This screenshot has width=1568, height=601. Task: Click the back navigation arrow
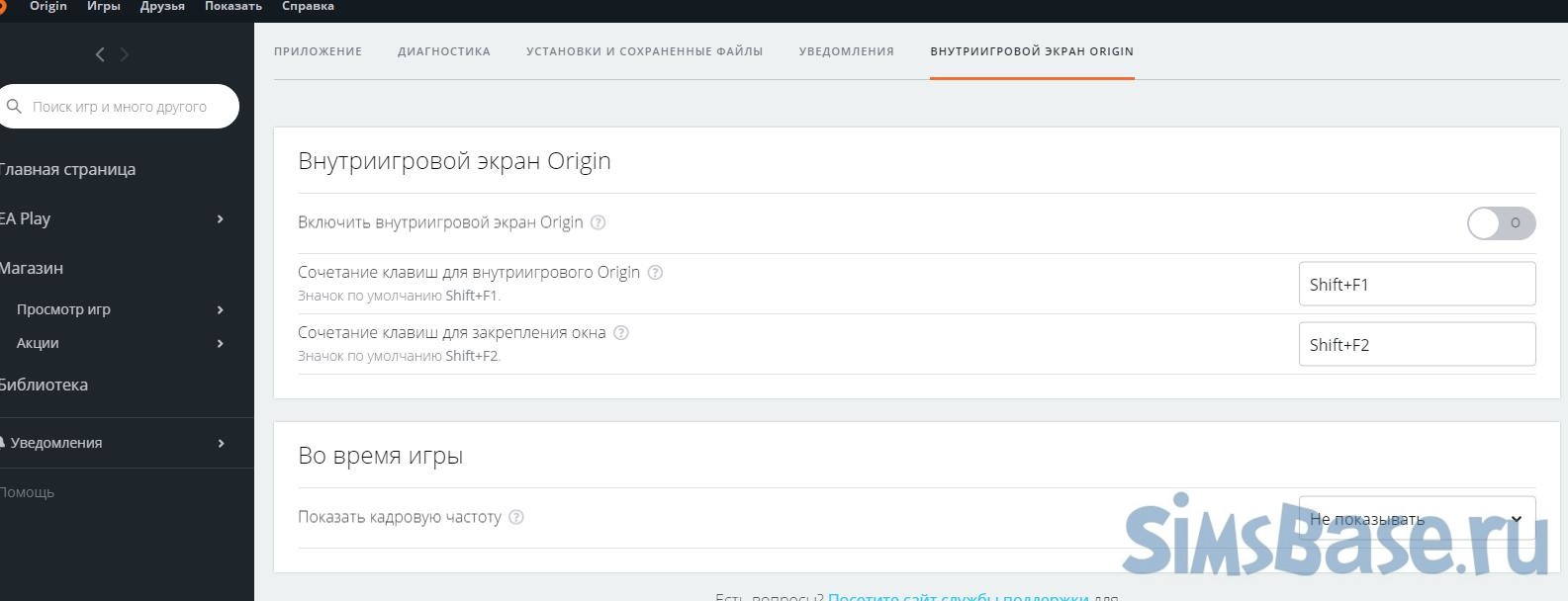point(100,55)
